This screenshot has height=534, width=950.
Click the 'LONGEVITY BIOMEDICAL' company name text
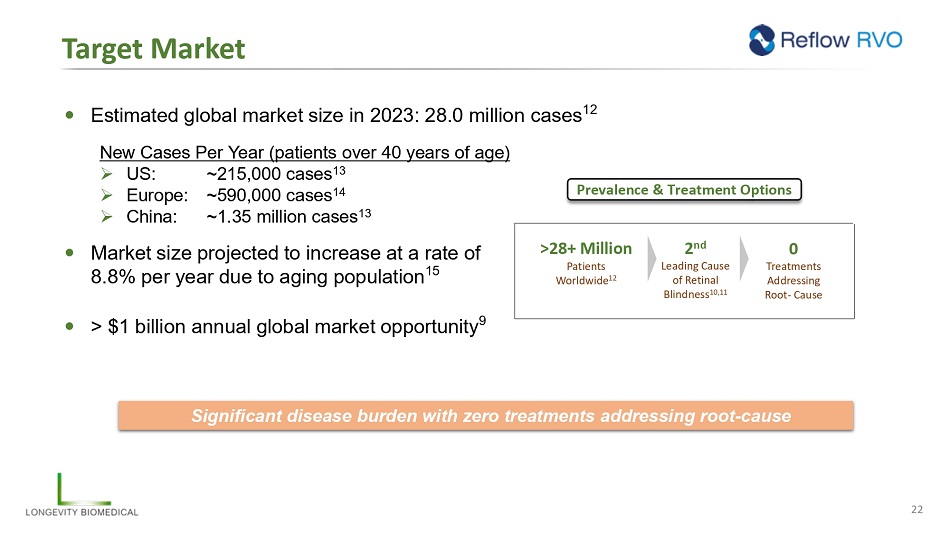coord(82,512)
